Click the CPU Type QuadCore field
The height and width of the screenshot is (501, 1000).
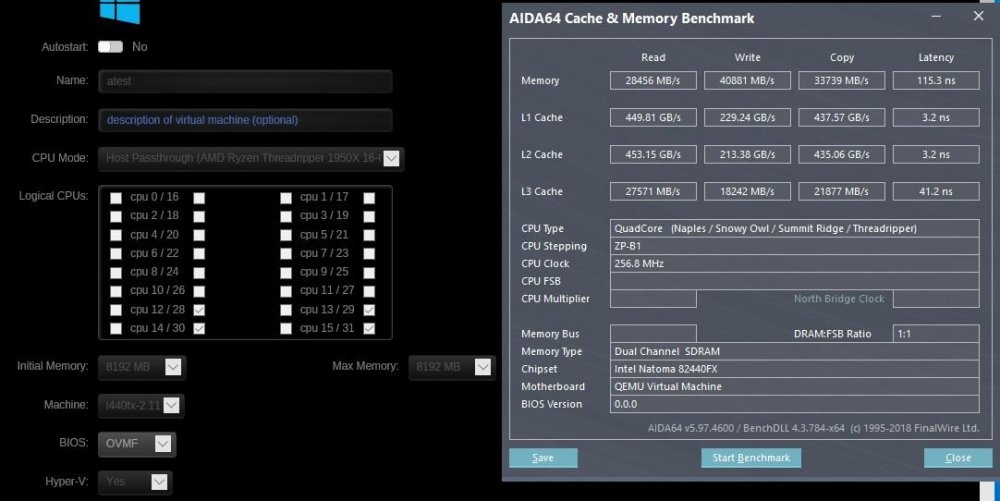795,228
